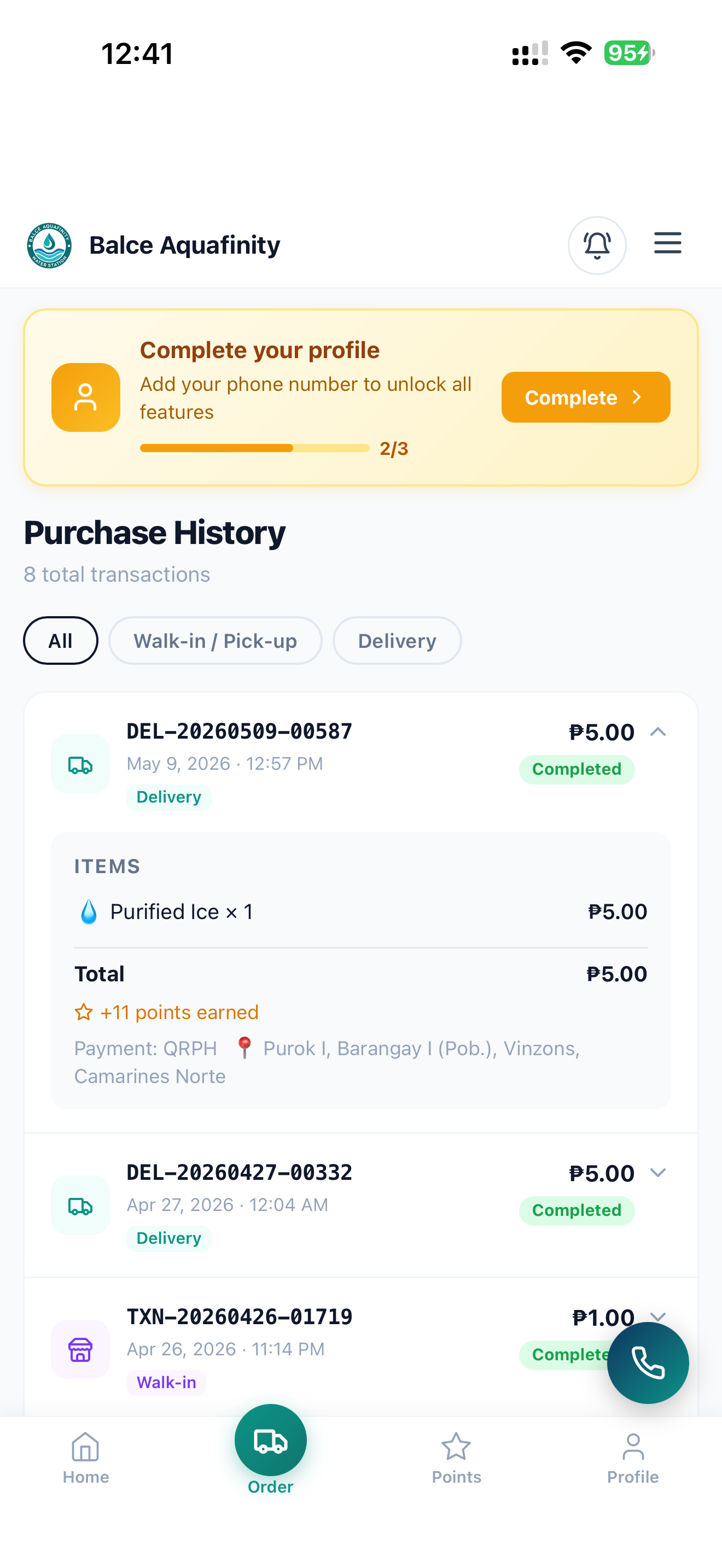The height and width of the screenshot is (1568, 722).
Task: Tap store icon for TXN-20260426-01719
Action: (x=80, y=1349)
